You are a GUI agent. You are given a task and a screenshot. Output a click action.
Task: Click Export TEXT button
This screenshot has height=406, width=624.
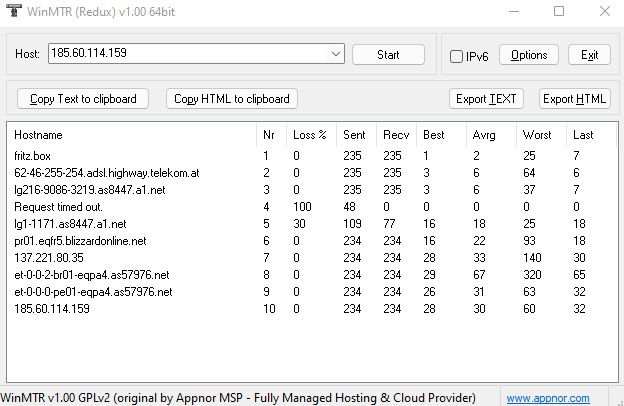486,98
